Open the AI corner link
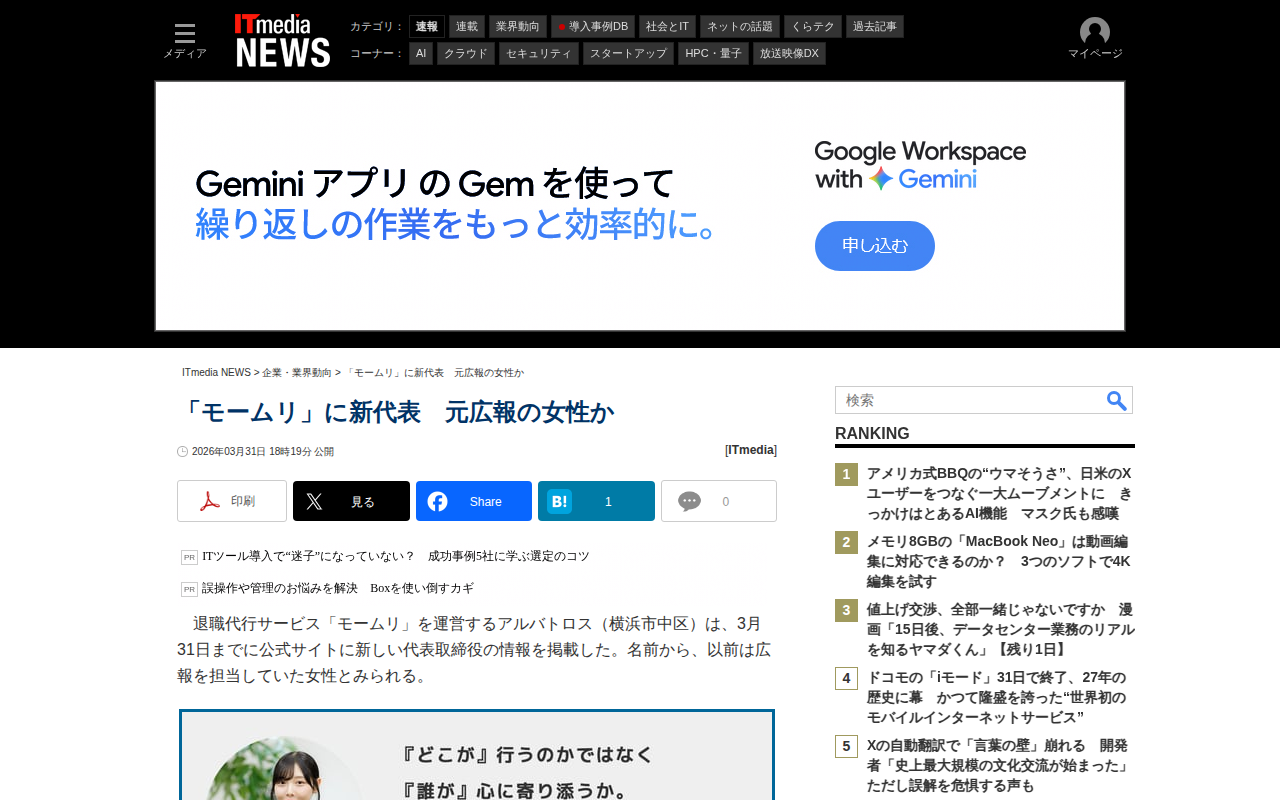The image size is (1280, 800). [421, 54]
